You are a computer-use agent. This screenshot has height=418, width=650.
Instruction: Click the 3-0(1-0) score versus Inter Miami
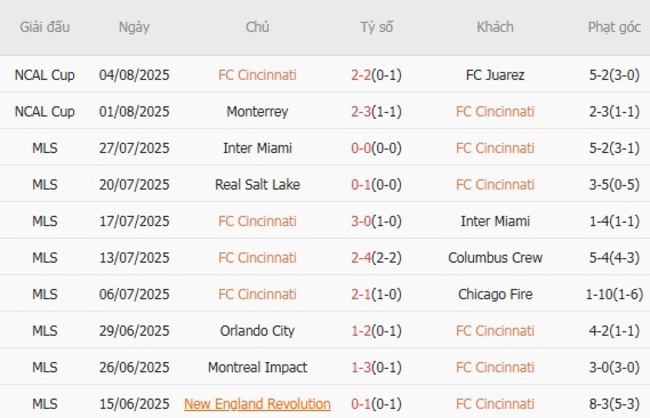click(377, 221)
